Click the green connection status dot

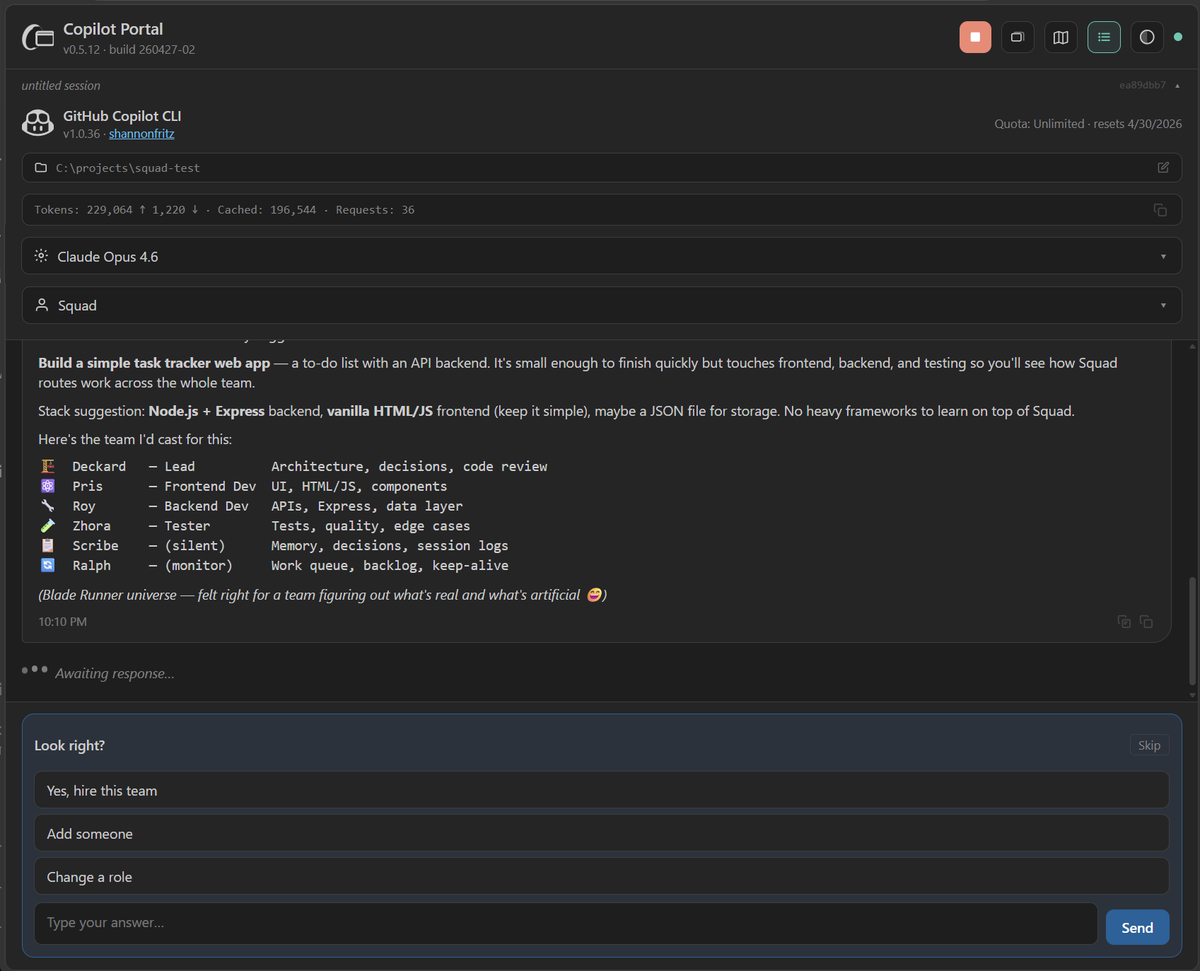[x=1178, y=37]
